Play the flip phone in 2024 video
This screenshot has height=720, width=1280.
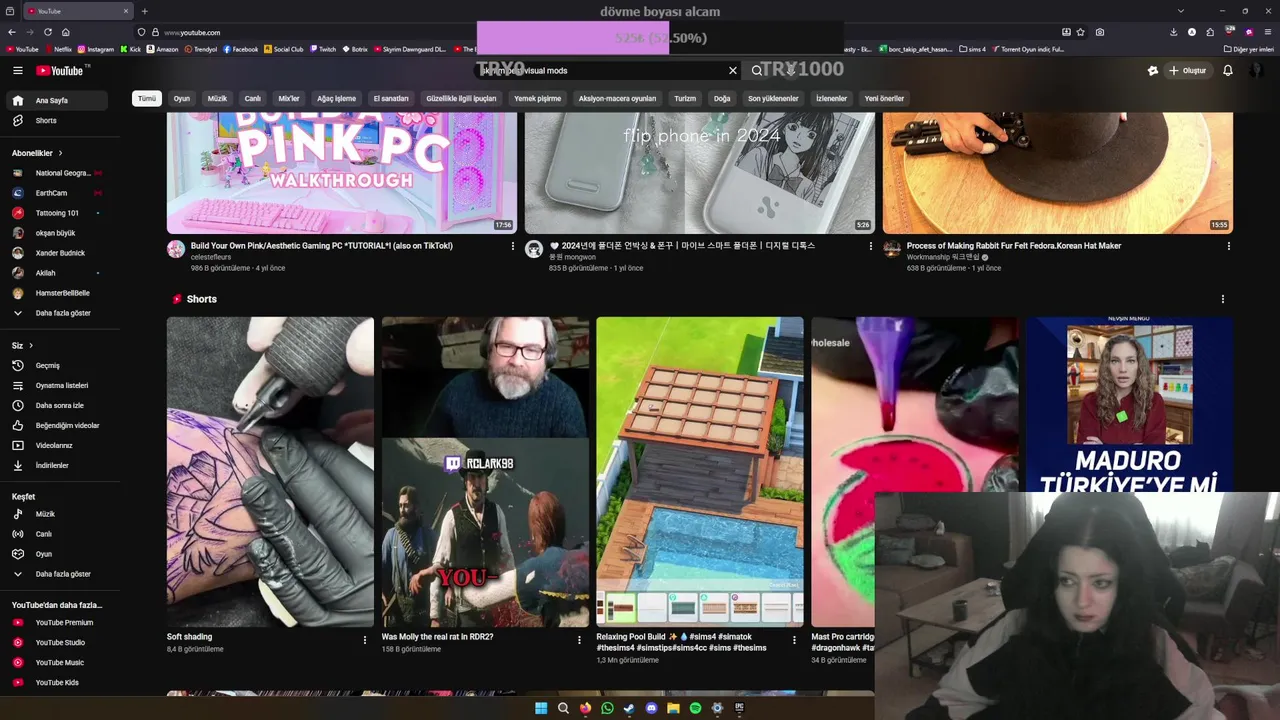[x=700, y=172]
